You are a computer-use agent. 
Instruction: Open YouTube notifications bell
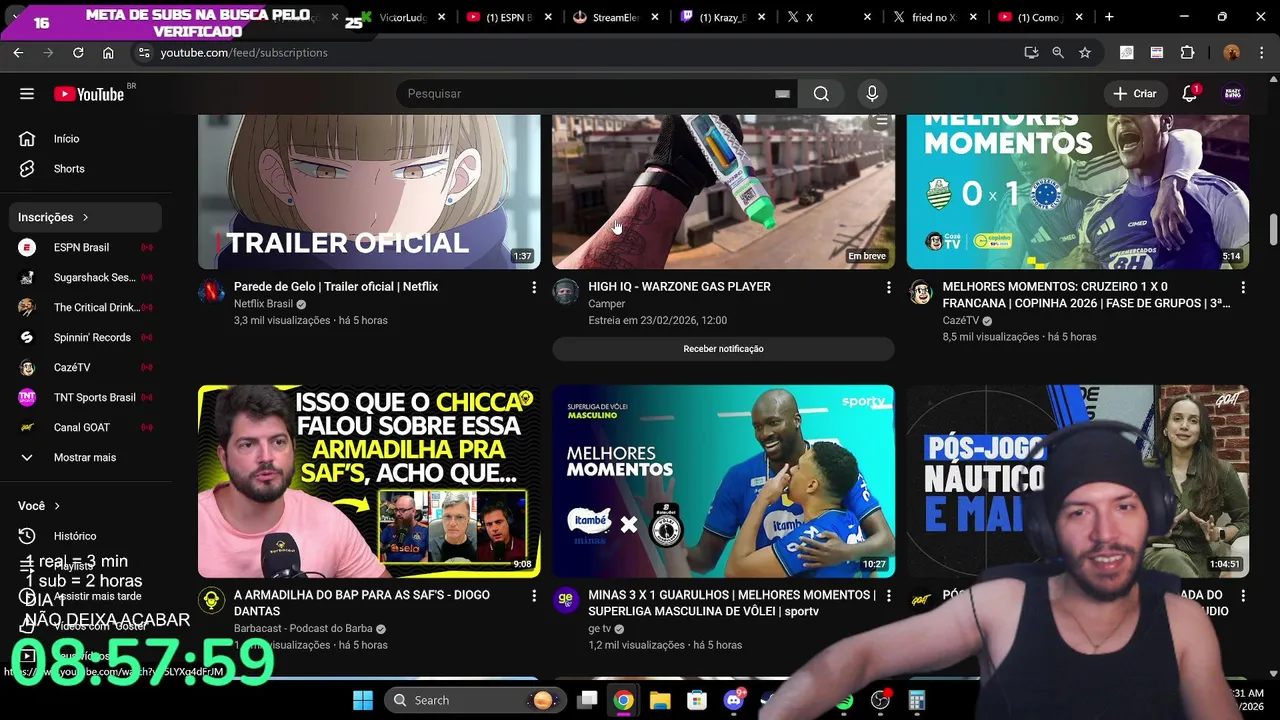tap(1189, 94)
